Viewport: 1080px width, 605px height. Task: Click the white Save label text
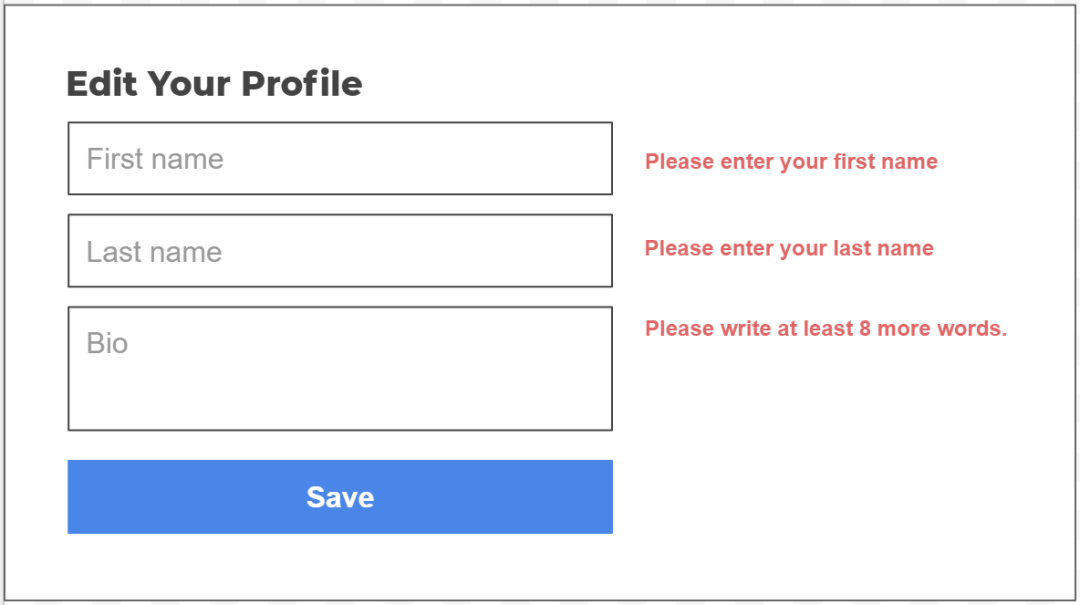tap(340, 497)
